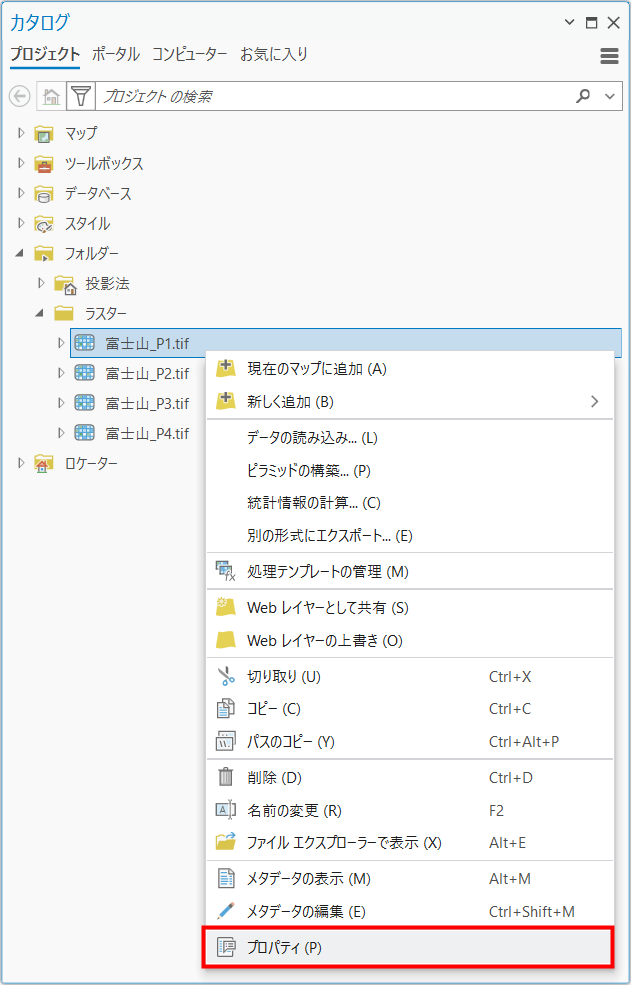Screen dimensions: 631x985
Task: Select the 富士山_P4.tif tree item
Action: pos(146,434)
